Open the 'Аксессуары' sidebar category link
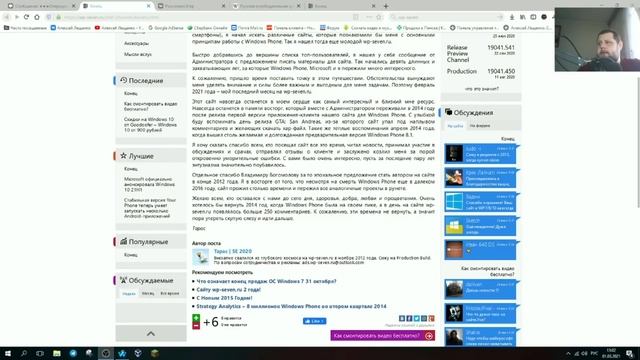640x360 pixels. (136, 43)
